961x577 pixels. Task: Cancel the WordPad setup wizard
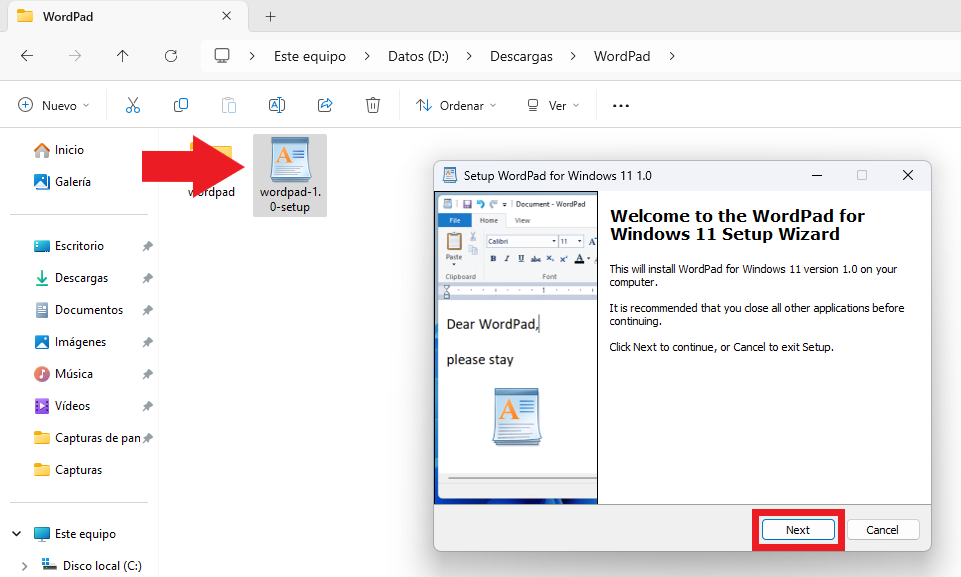(x=882, y=530)
